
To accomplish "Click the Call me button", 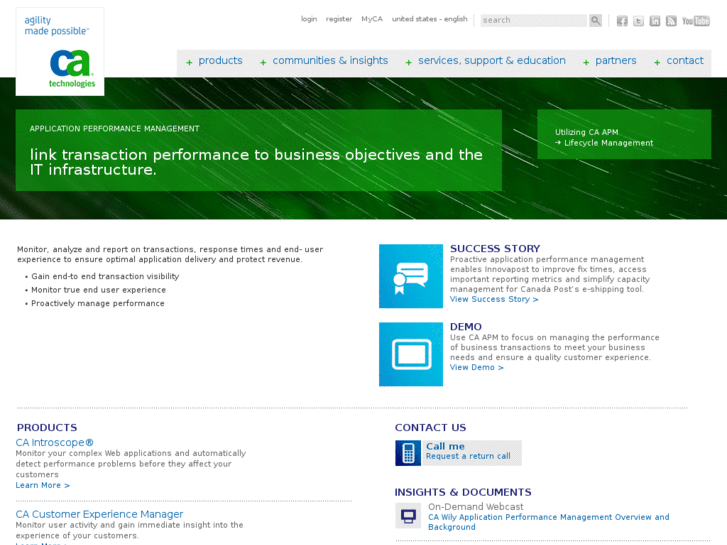I will coord(458,453).
